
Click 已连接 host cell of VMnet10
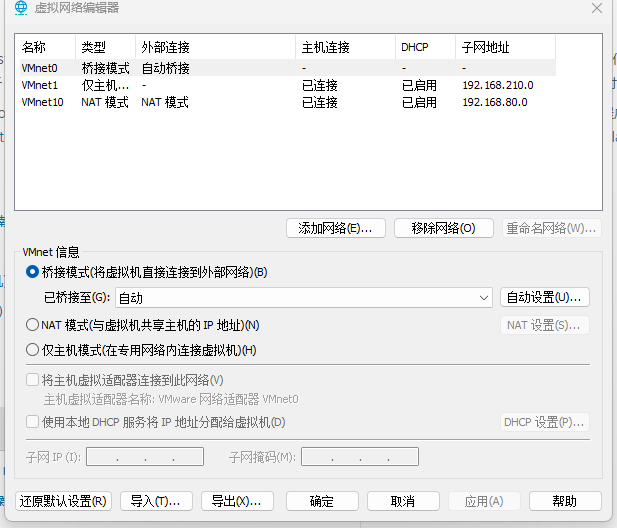(320, 102)
